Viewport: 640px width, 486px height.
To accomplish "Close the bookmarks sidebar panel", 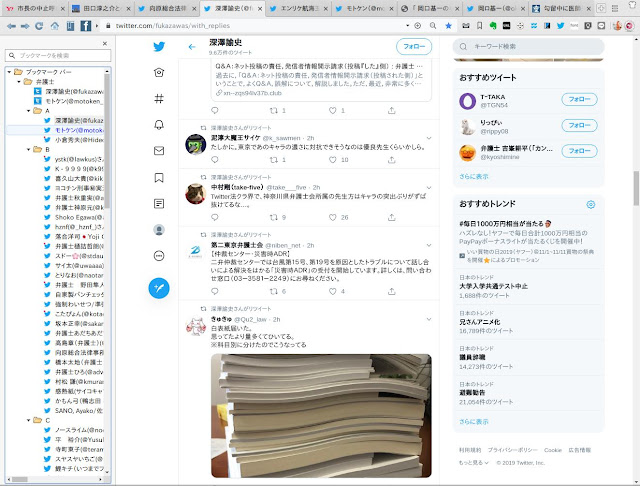I will point(105,43).
